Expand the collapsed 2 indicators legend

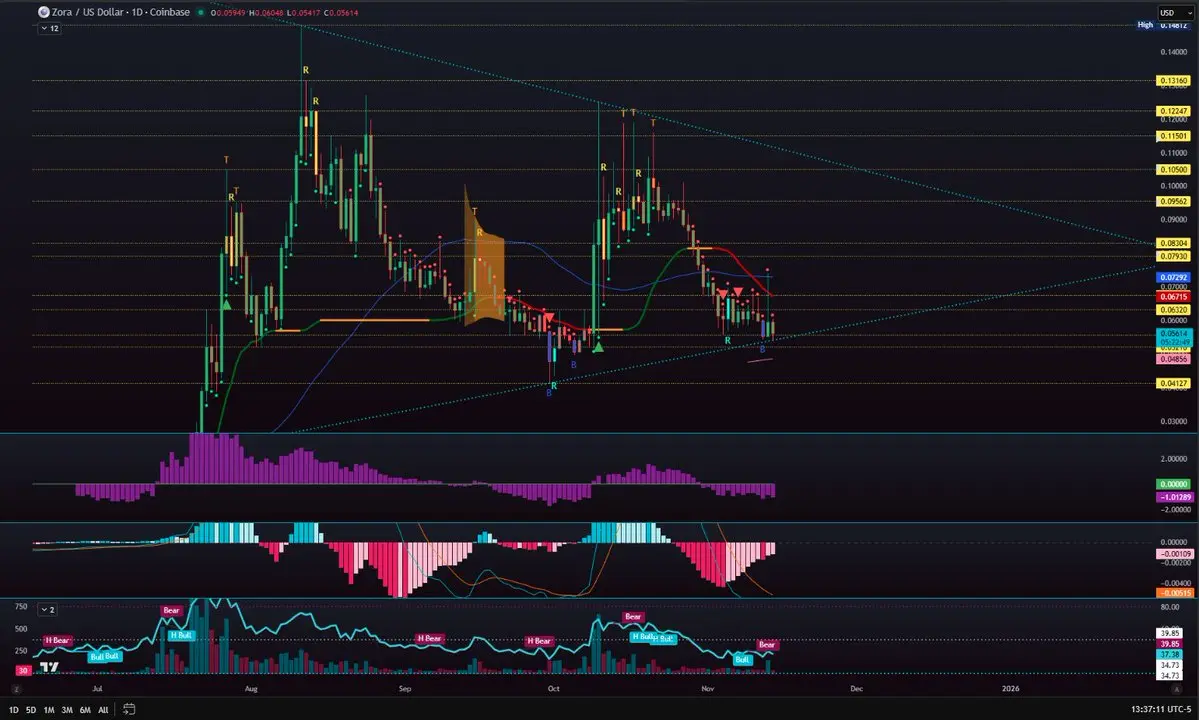click(x=47, y=609)
